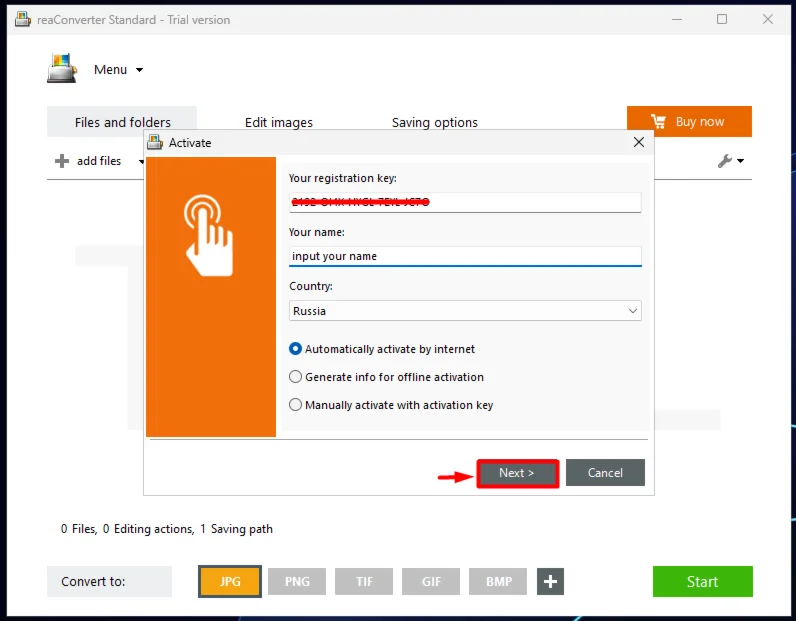Click the shopping cart icon on Buy now

(657, 122)
